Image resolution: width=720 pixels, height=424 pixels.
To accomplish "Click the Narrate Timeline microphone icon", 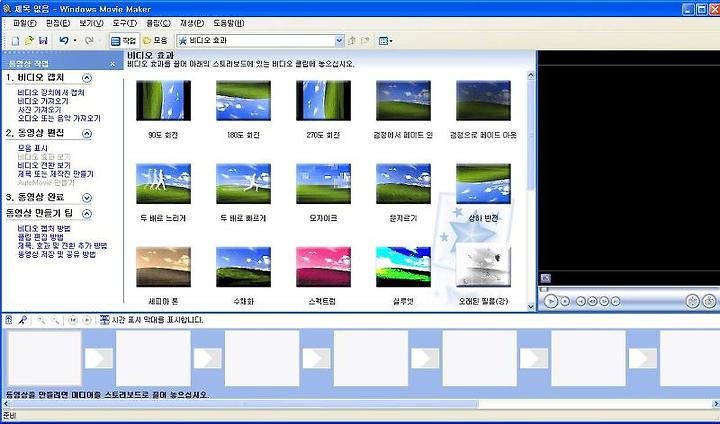I will click(x=22, y=320).
